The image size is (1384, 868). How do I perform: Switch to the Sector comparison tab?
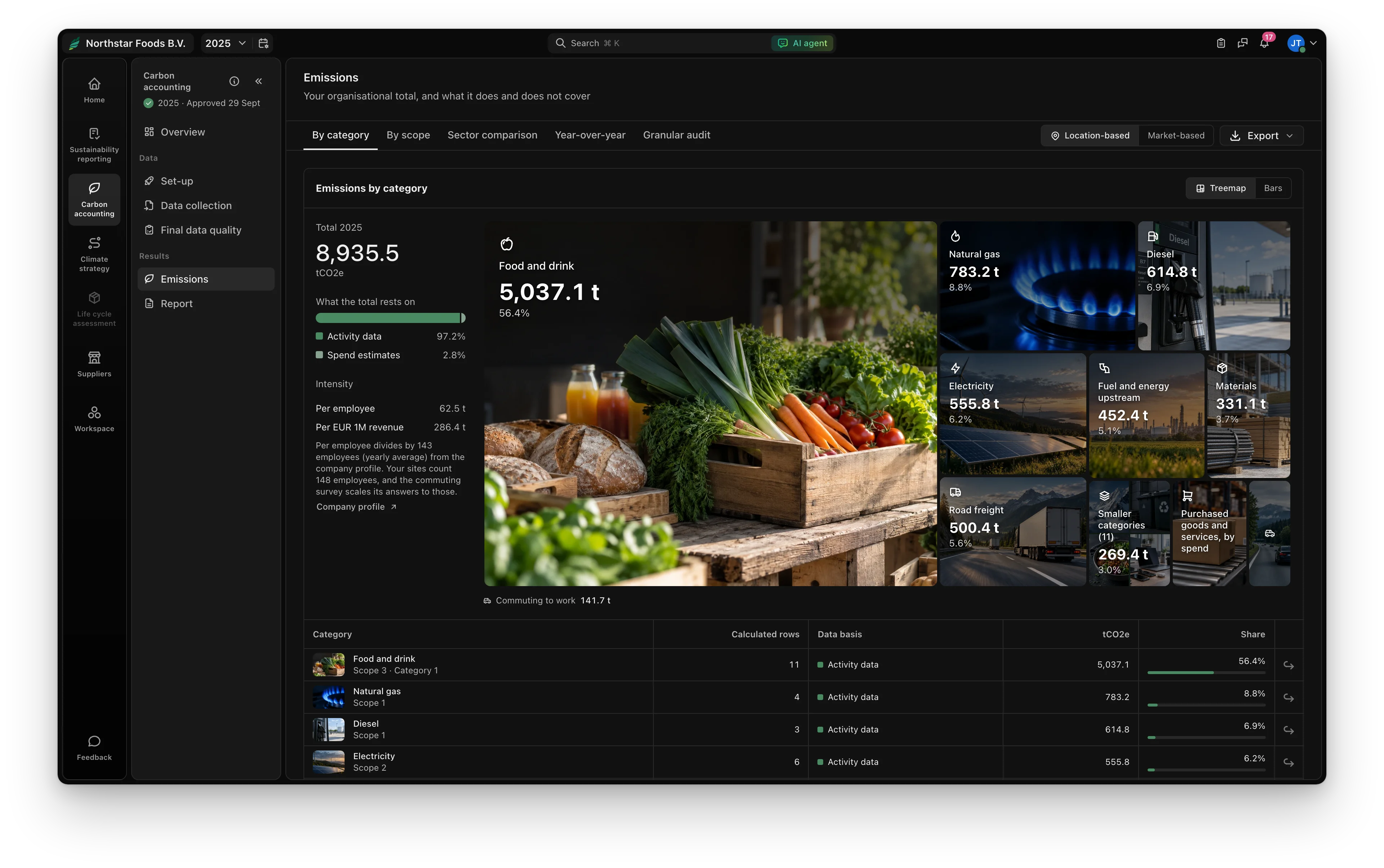coord(492,135)
